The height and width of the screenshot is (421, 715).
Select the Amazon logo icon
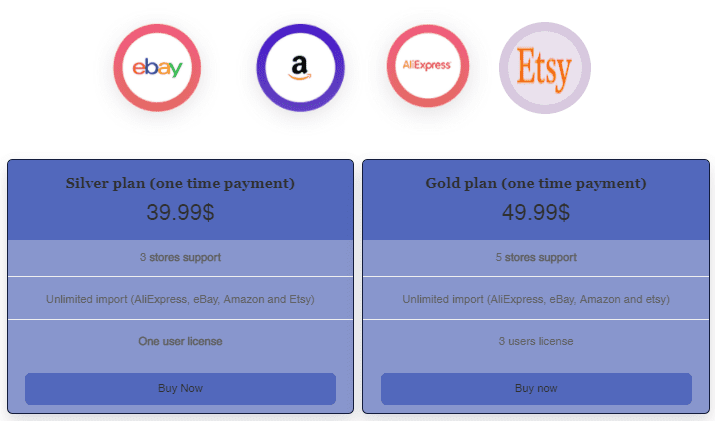[x=301, y=68]
